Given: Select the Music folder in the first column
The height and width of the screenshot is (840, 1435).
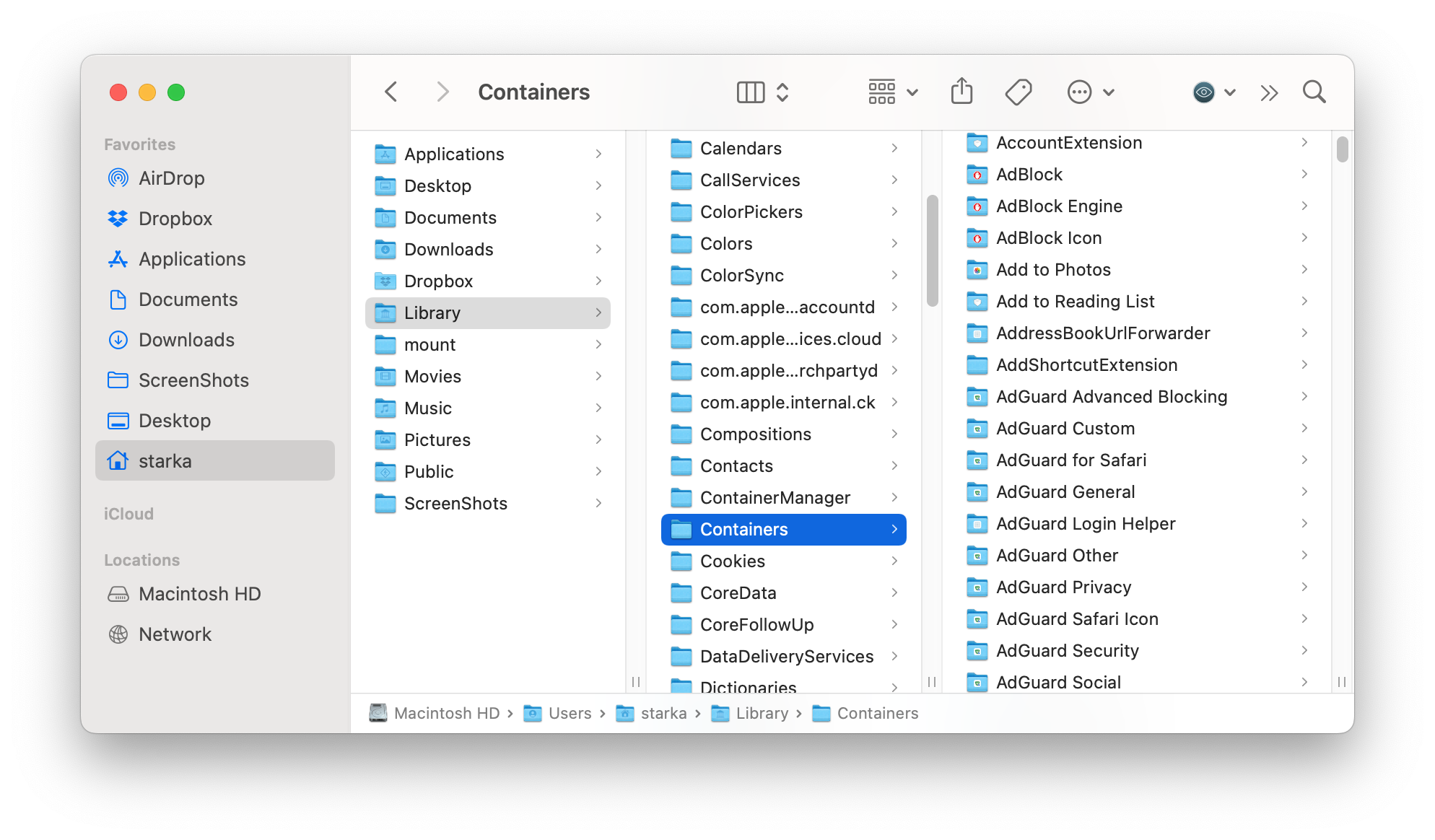Looking at the screenshot, I should (488, 408).
